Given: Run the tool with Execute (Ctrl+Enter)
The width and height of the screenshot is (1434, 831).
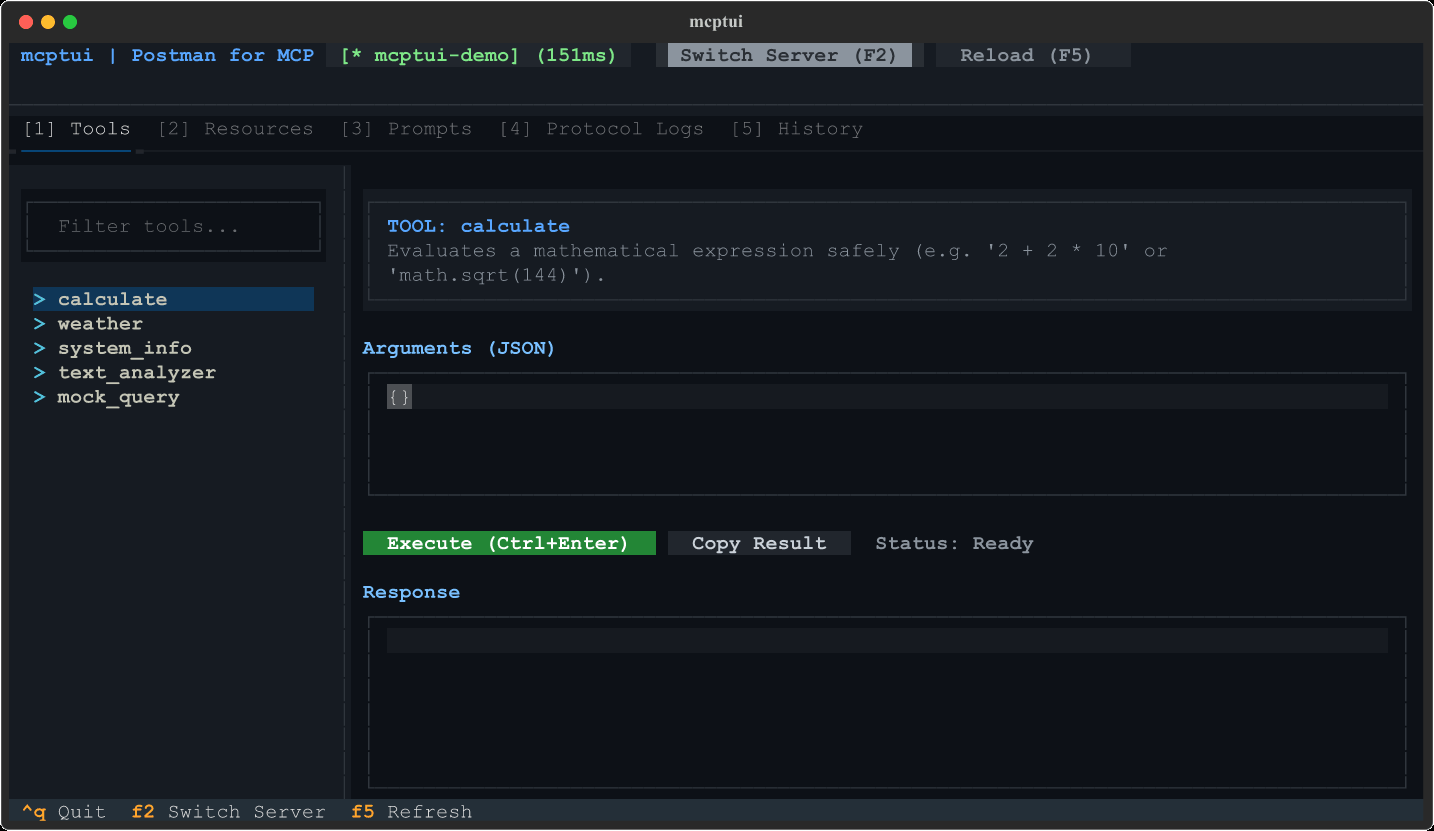Looking at the screenshot, I should pos(509,543).
